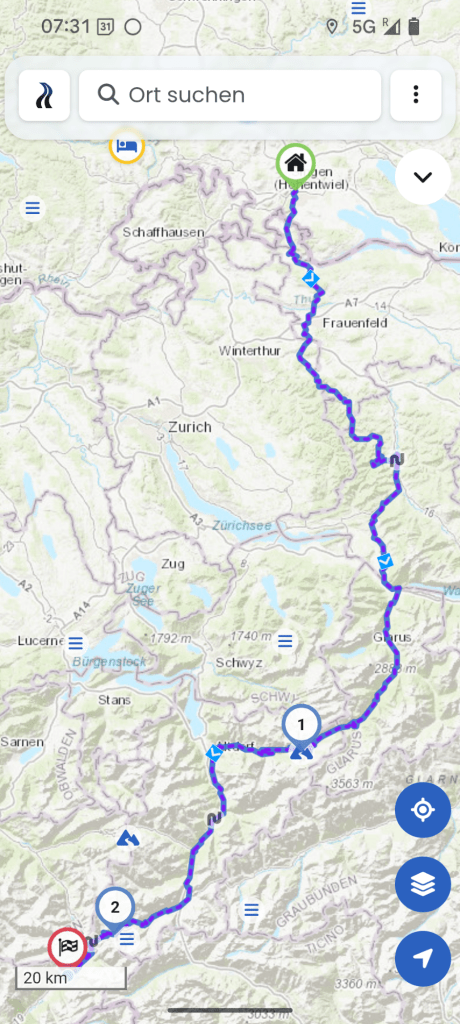The width and height of the screenshot is (460, 1024).
Task: Tap the 20 km scale bar
Action: coord(71,978)
